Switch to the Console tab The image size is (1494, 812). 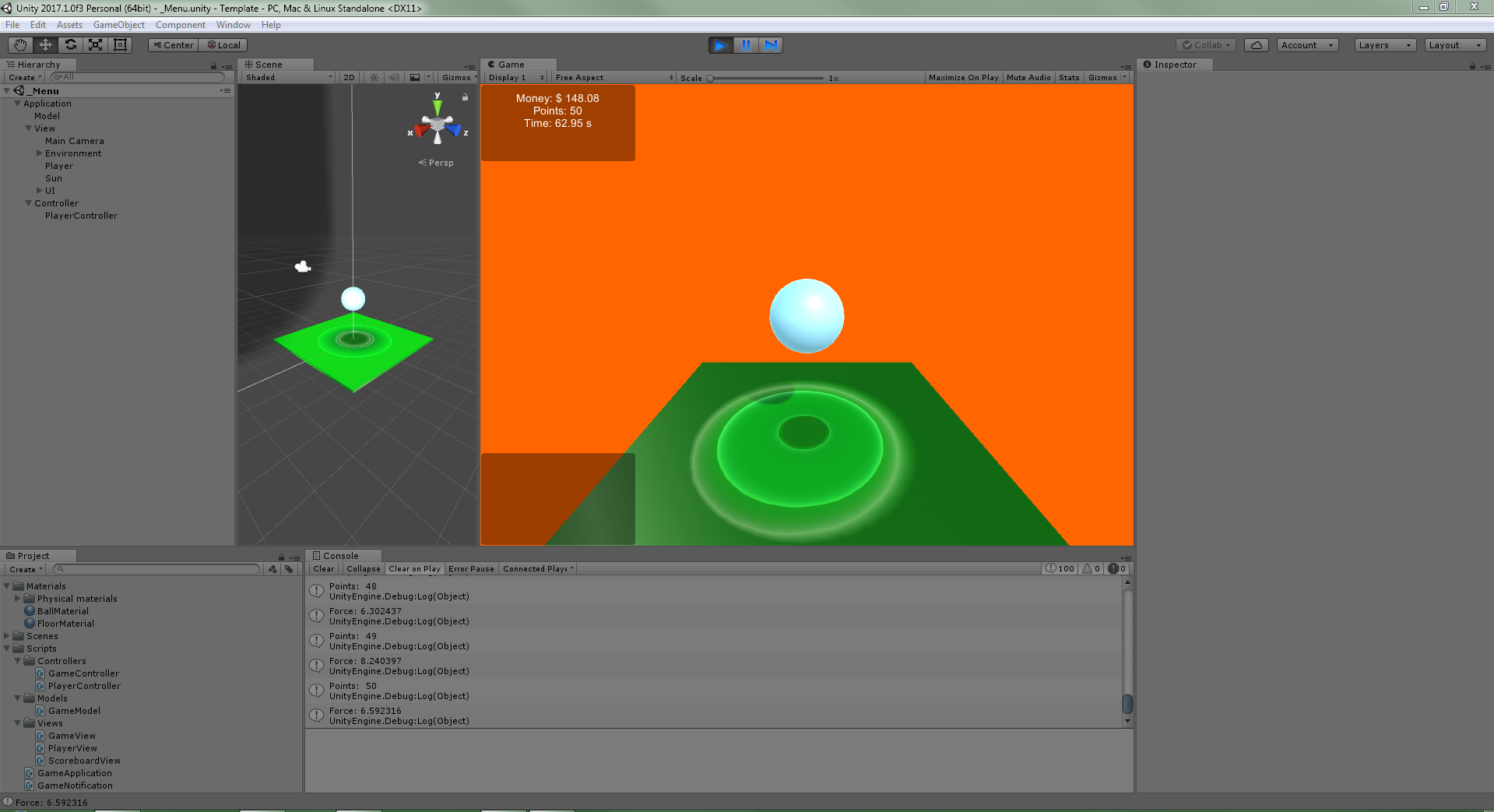point(340,556)
